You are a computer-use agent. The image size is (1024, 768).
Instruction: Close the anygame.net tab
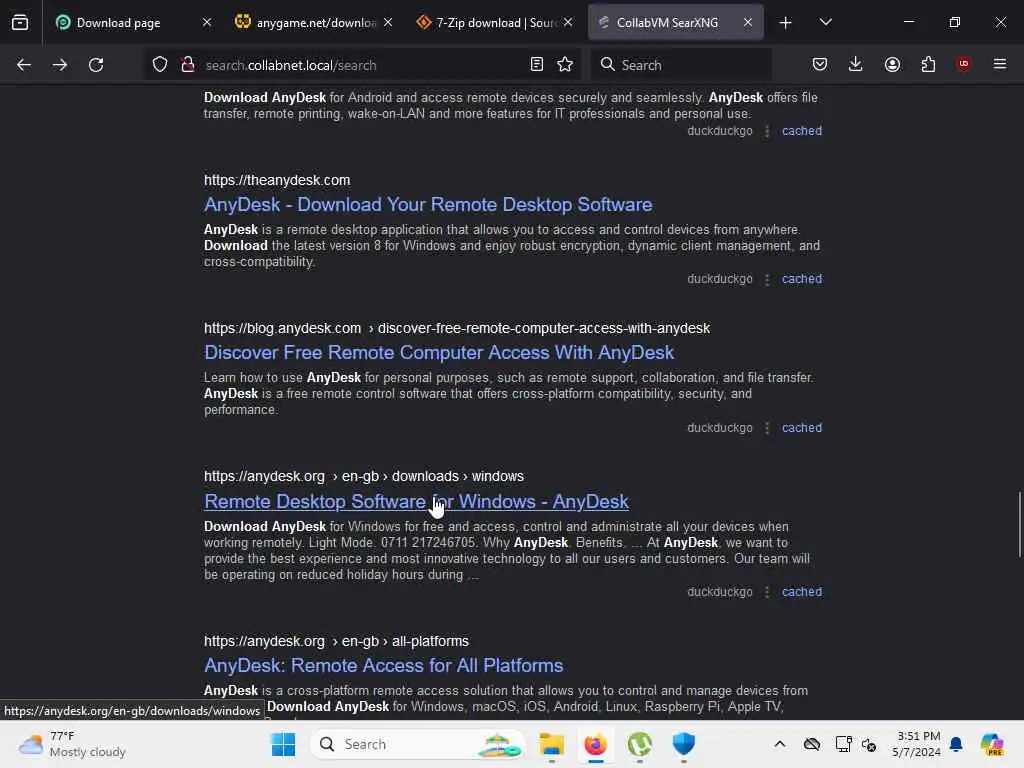388,22
